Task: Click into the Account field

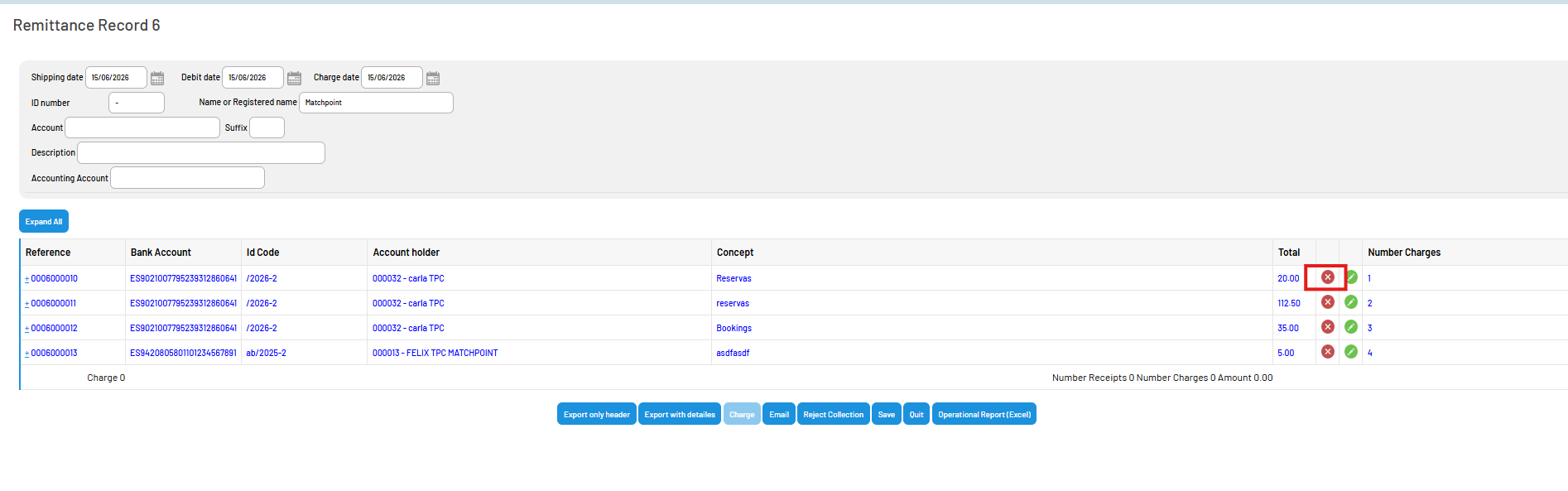Action: tap(142, 128)
